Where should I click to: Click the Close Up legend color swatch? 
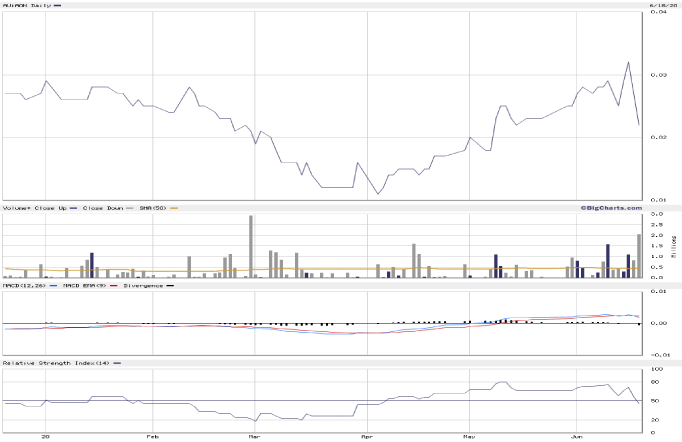click(75, 208)
